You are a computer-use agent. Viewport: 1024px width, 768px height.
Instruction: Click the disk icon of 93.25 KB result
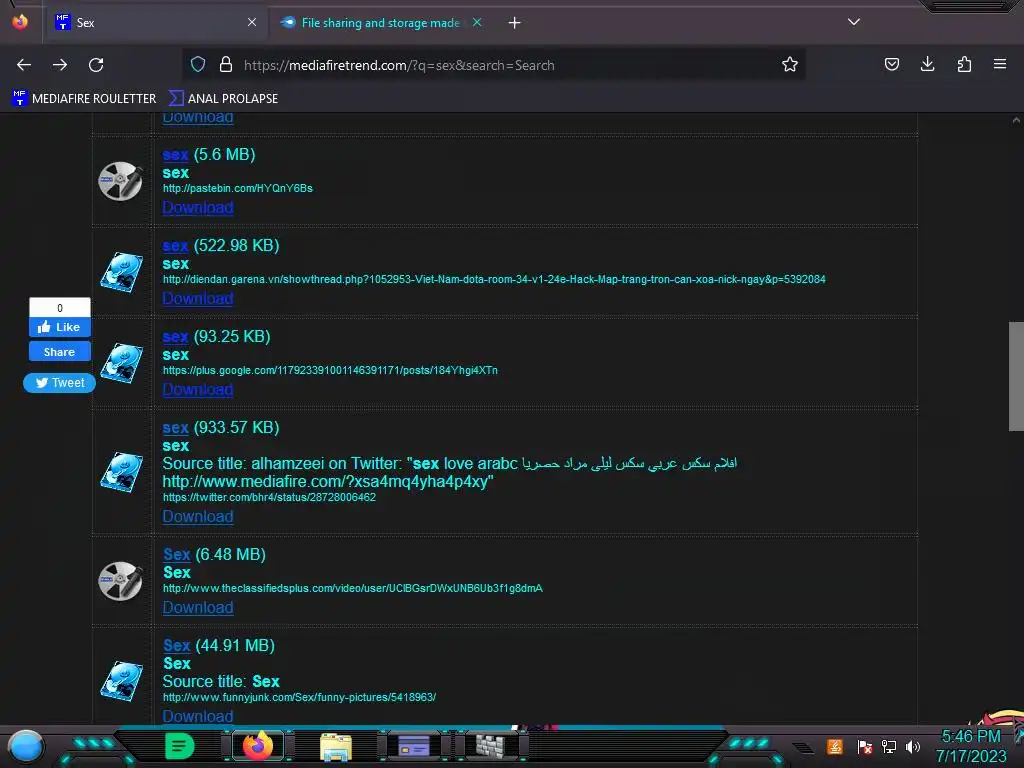click(121, 362)
